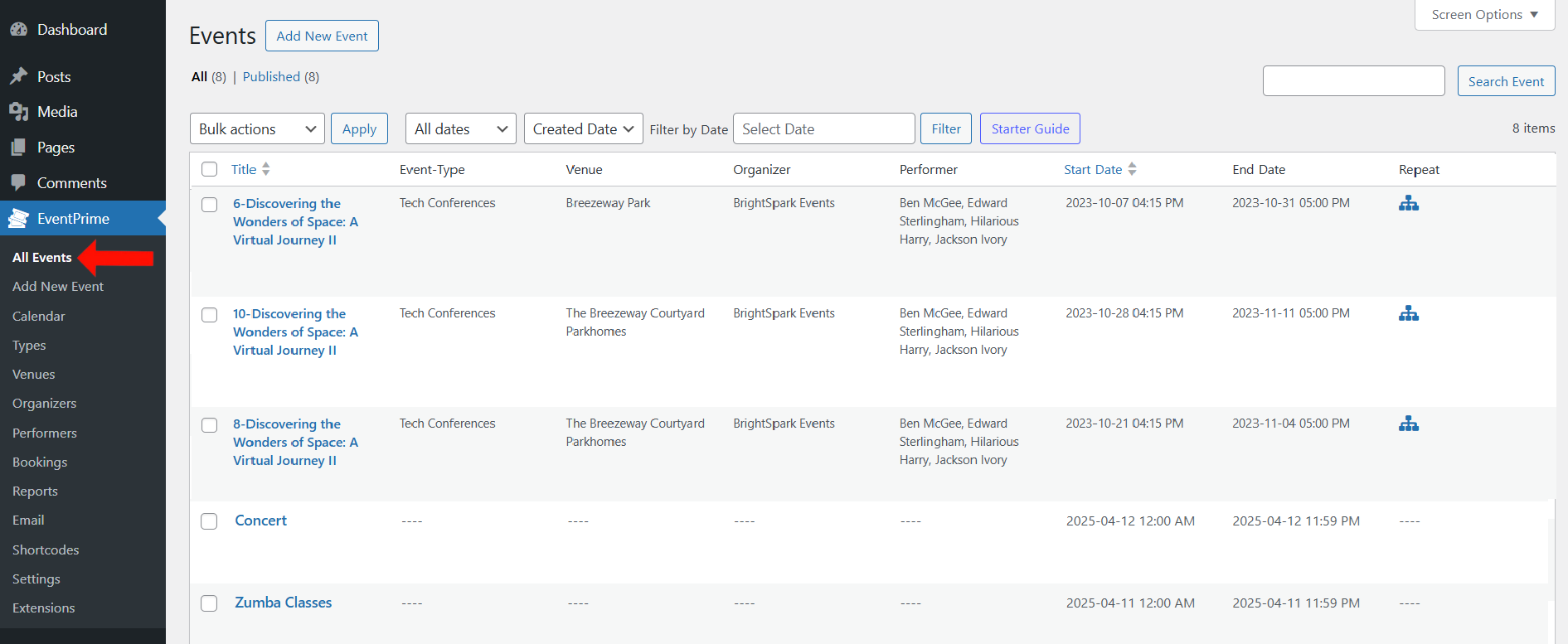Open the Venues menu item
Viewport: 1568px width, 644px height.
pos(34,374)
